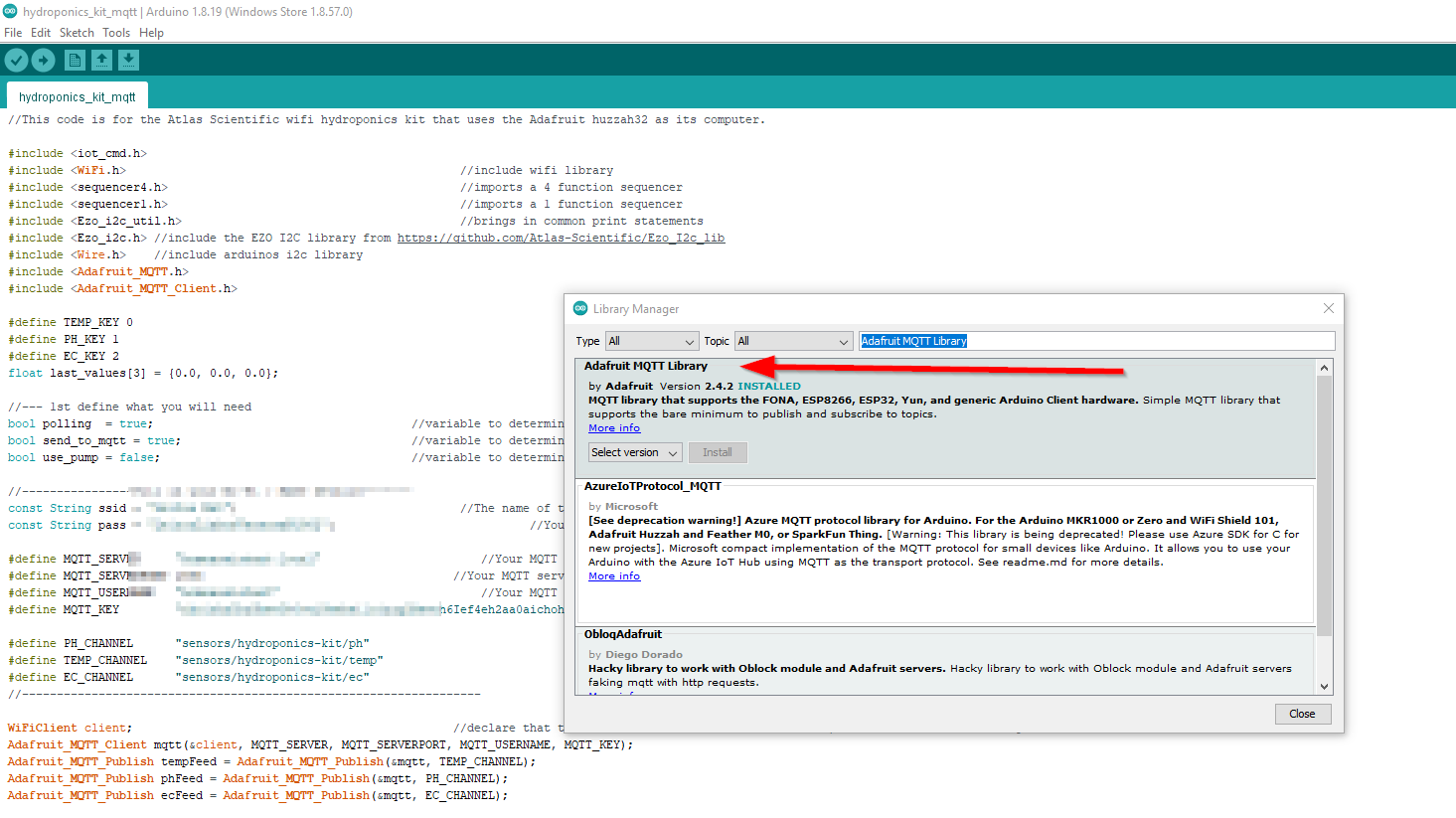The height and width of the screenshot is (818, 1456).
Task: Expand the Topic filter dropdown
Action: tap(794, 341)
